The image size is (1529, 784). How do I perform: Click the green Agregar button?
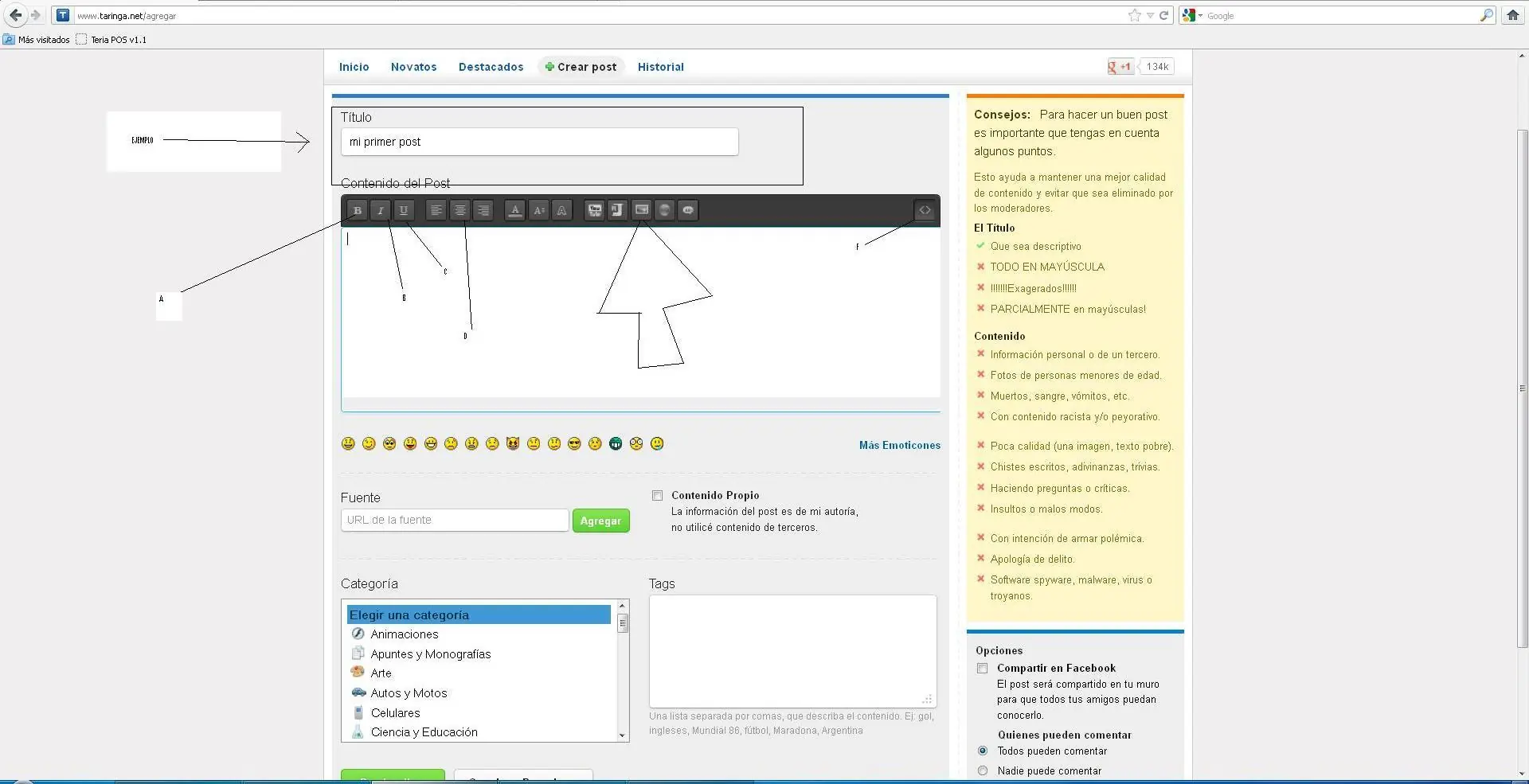[x=600, y=521]
